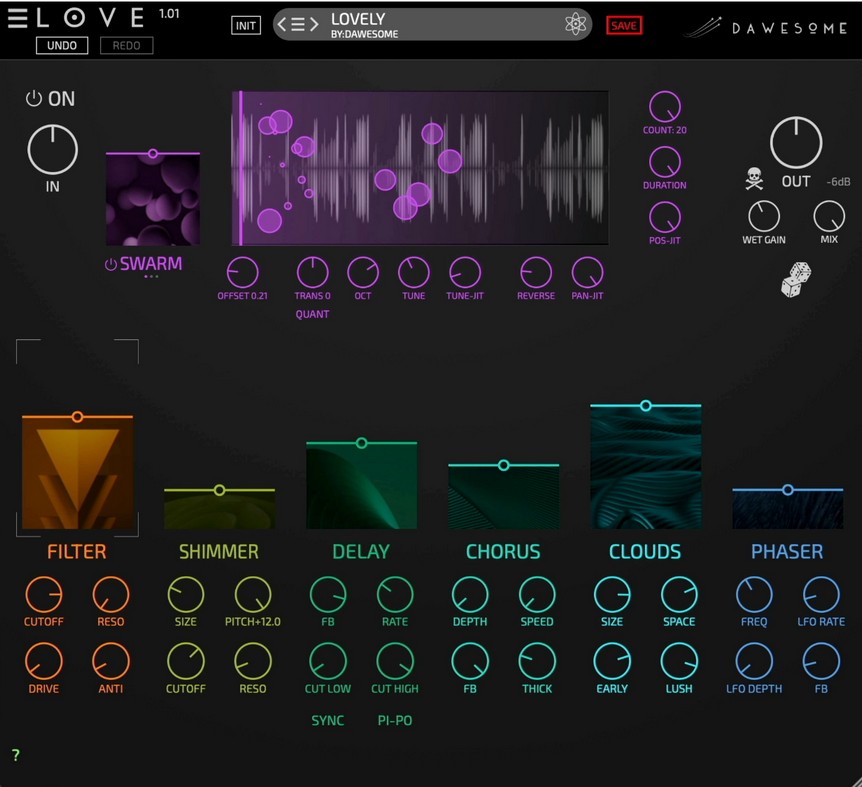Screen dimensions: 862x787
Task: Click the -6dB output label
Action: click(838, 182)
